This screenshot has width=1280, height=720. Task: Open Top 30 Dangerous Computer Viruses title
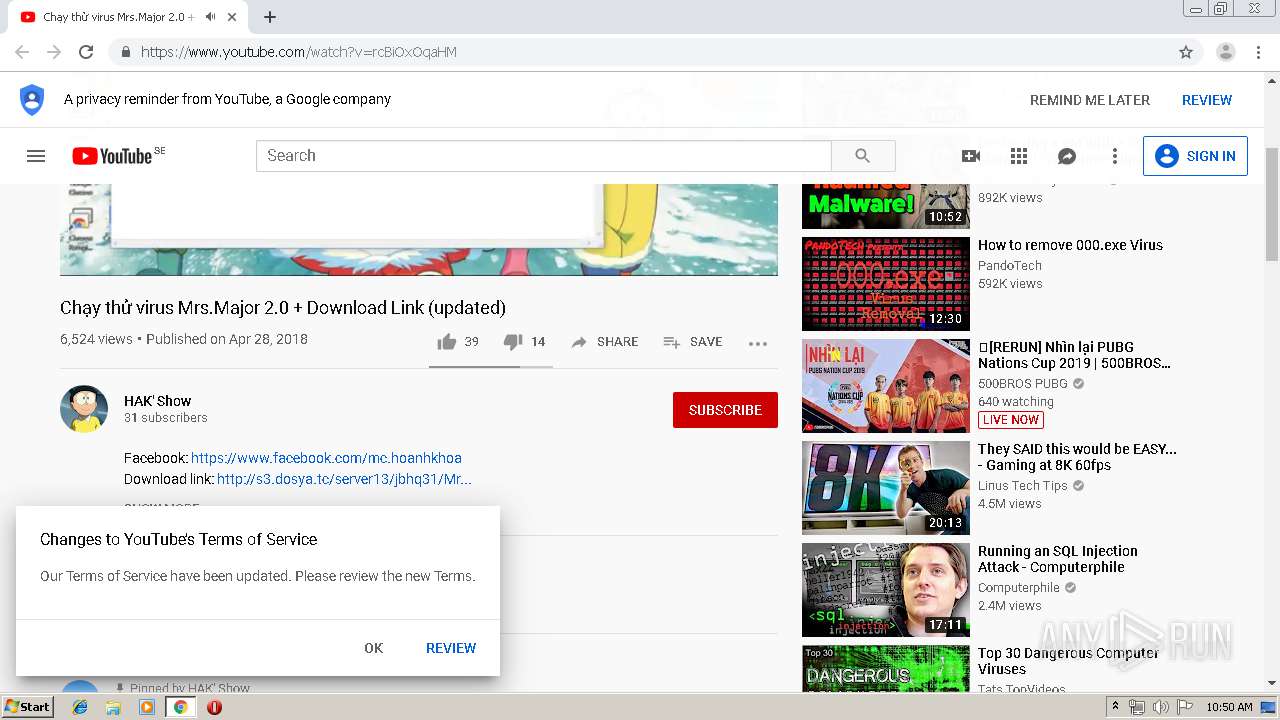click(1068, 661)
